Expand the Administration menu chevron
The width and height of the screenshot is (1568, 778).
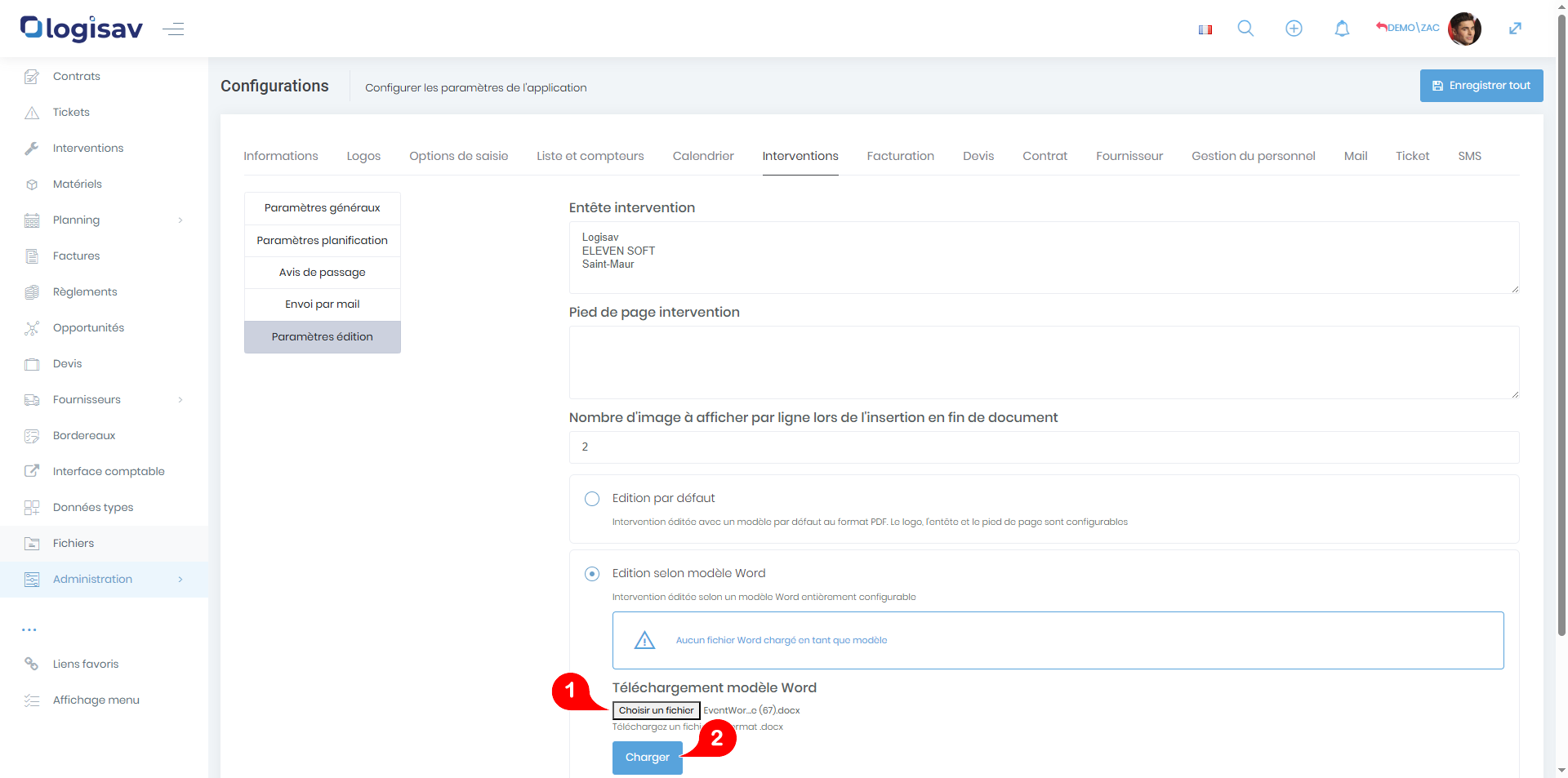point(180,580)
